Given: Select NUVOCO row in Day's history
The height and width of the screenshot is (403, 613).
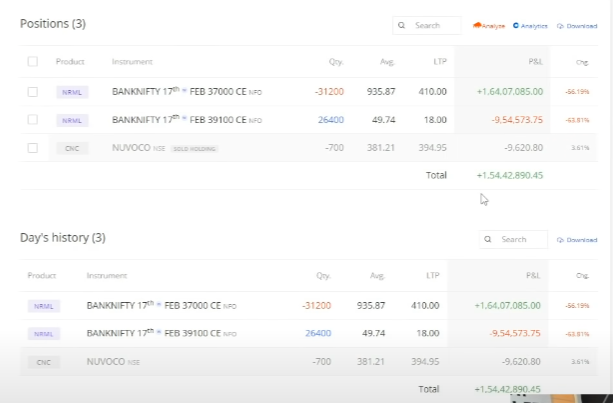Looking at the screenshot, I should 309,362.
